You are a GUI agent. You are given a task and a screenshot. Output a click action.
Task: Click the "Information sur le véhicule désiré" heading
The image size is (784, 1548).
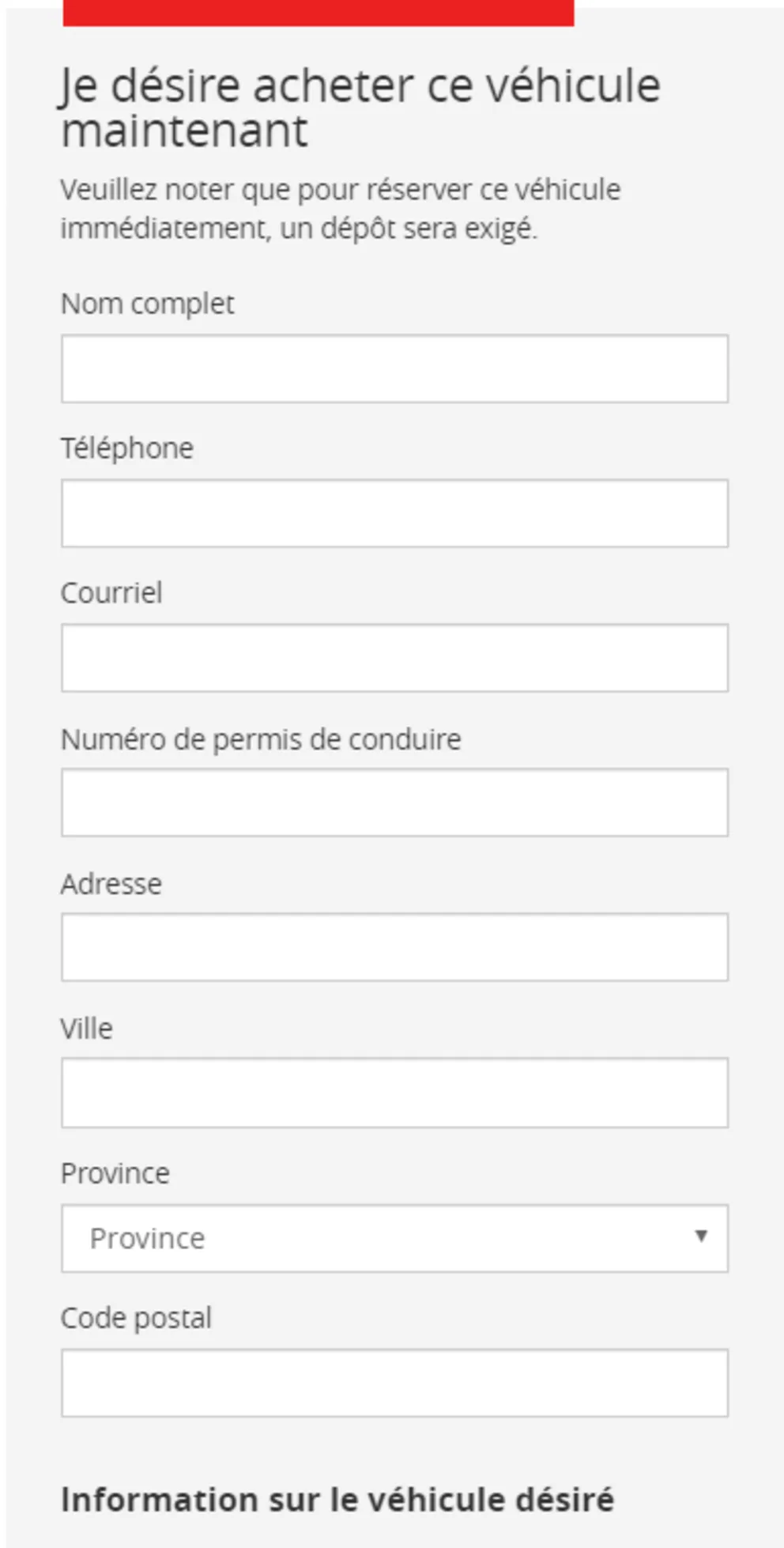(x=337, y=1500)
